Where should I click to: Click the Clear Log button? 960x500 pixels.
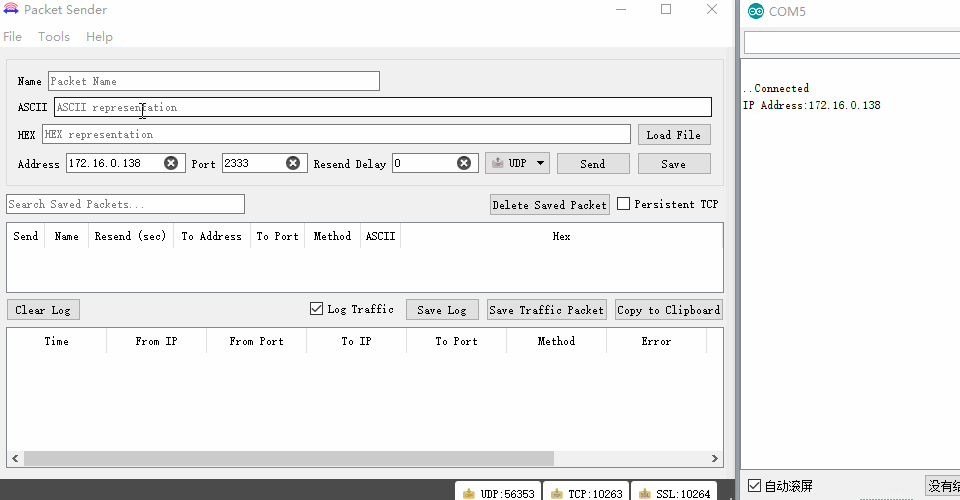coord(43,310)
